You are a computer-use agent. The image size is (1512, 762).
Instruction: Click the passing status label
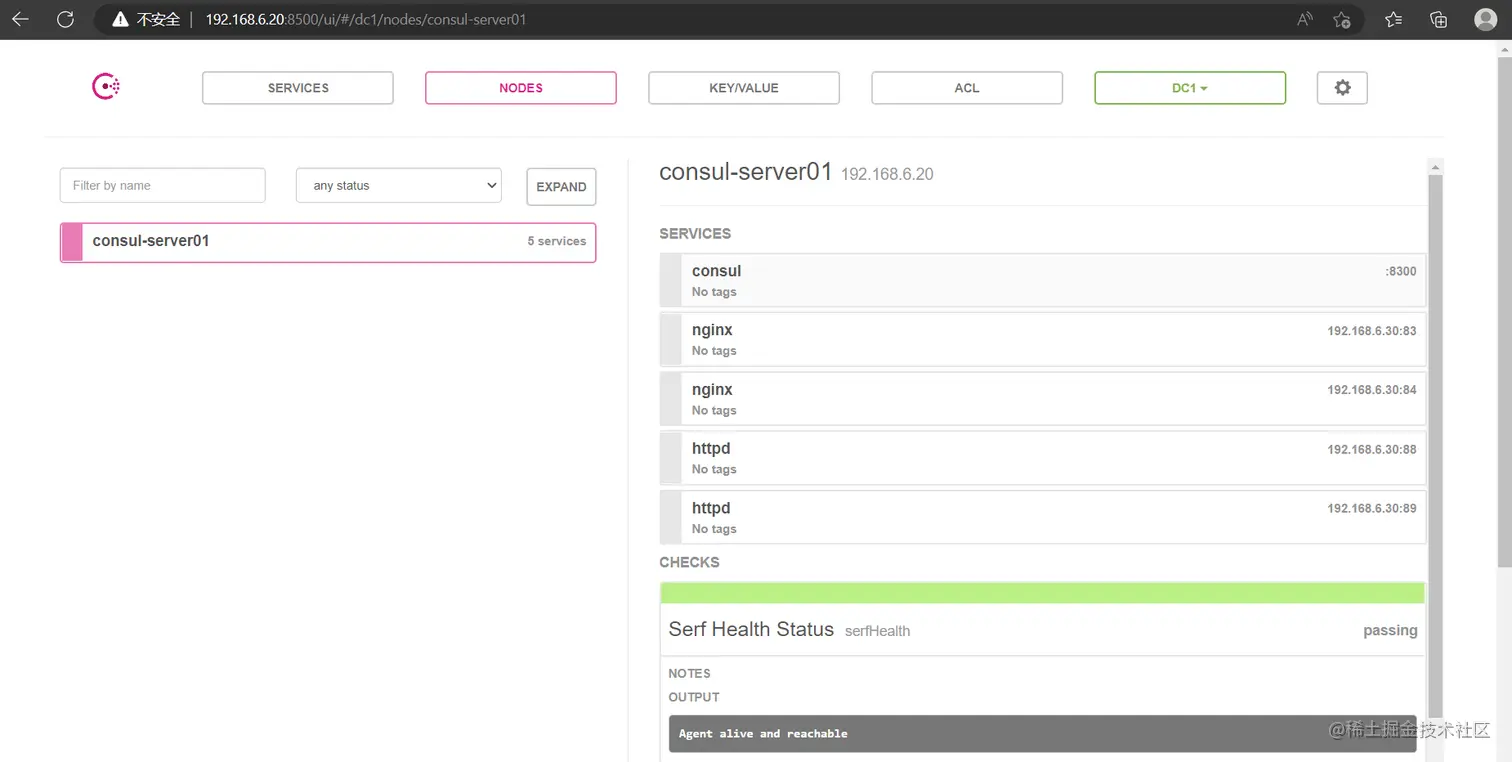[1390, 631]
